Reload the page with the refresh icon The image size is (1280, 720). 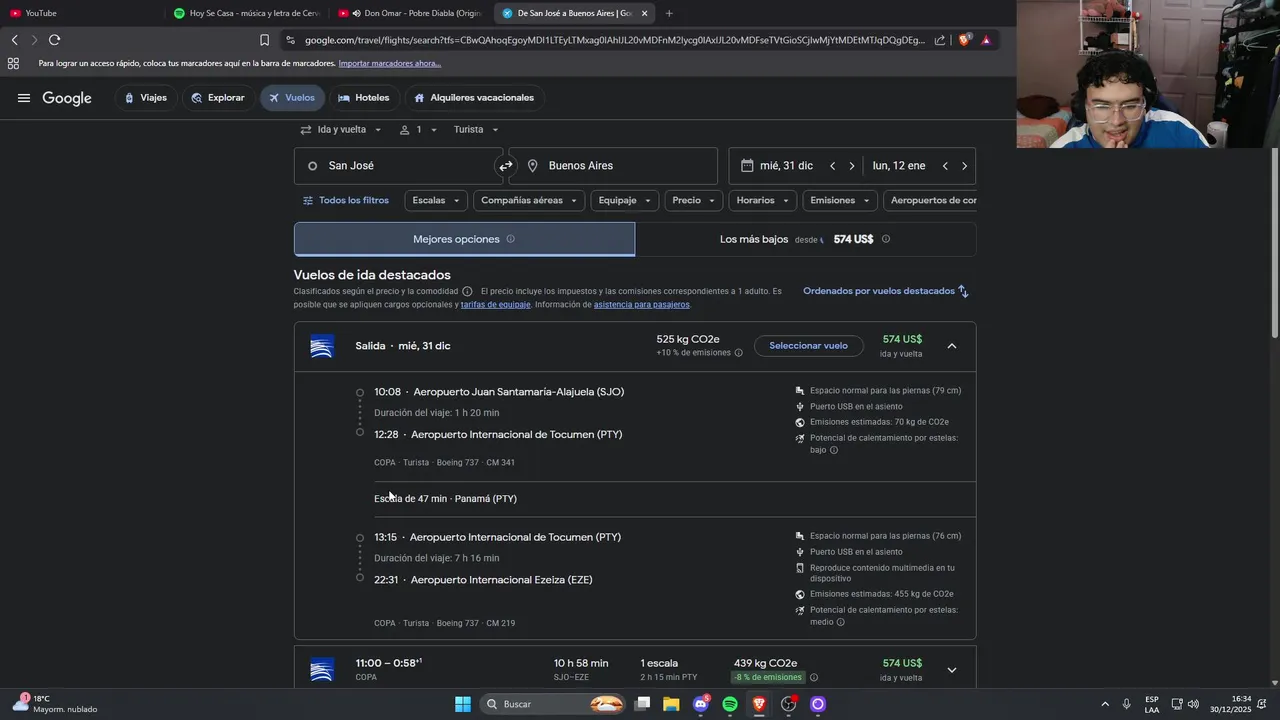click(54, 40)
